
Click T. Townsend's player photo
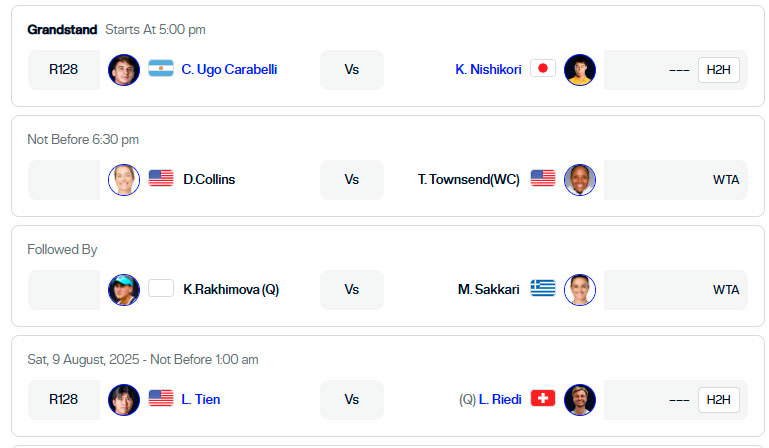(x=580, y=180)
